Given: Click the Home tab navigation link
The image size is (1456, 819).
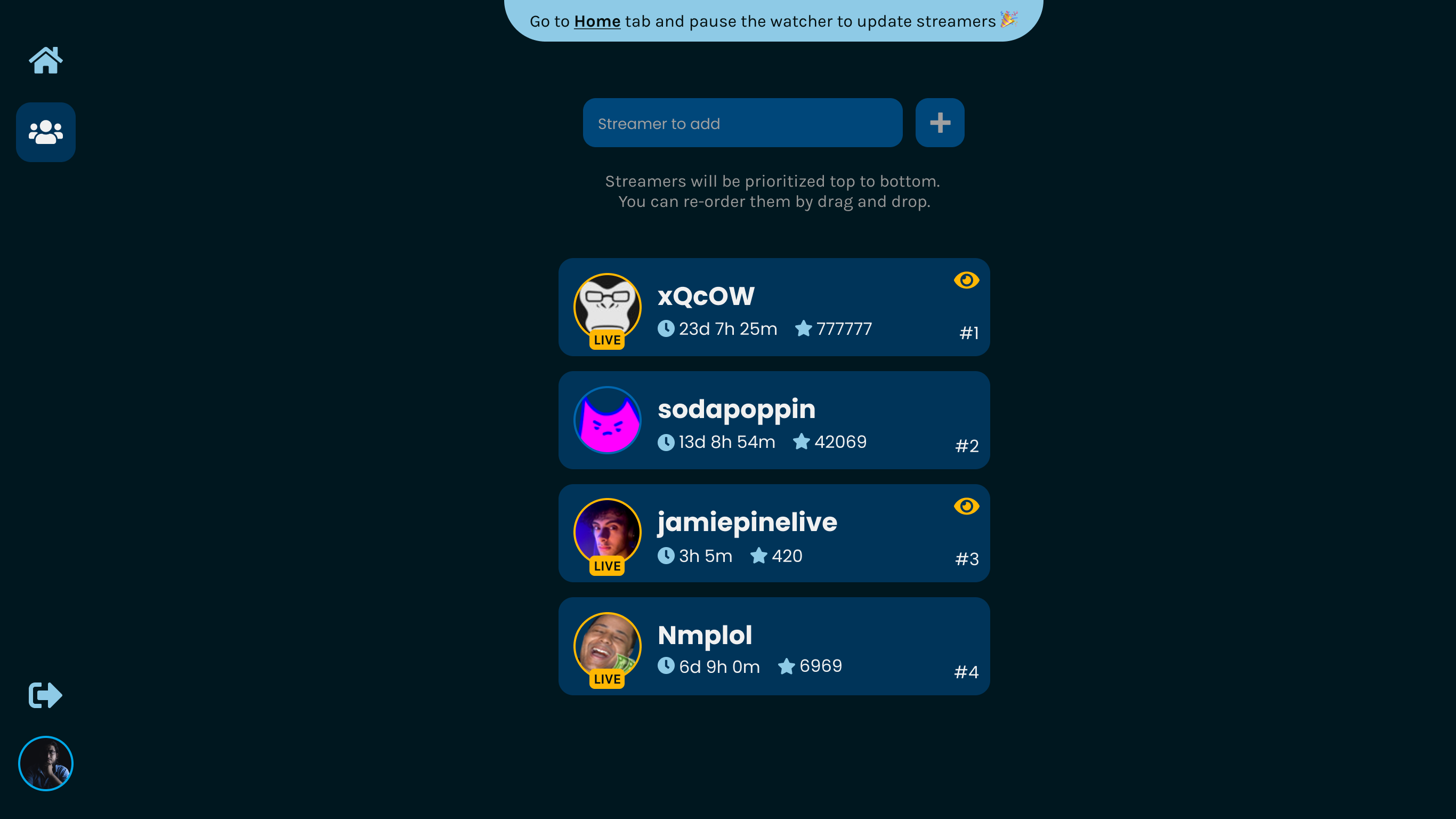Looking at the screenshot, I should tap(46, 61).
